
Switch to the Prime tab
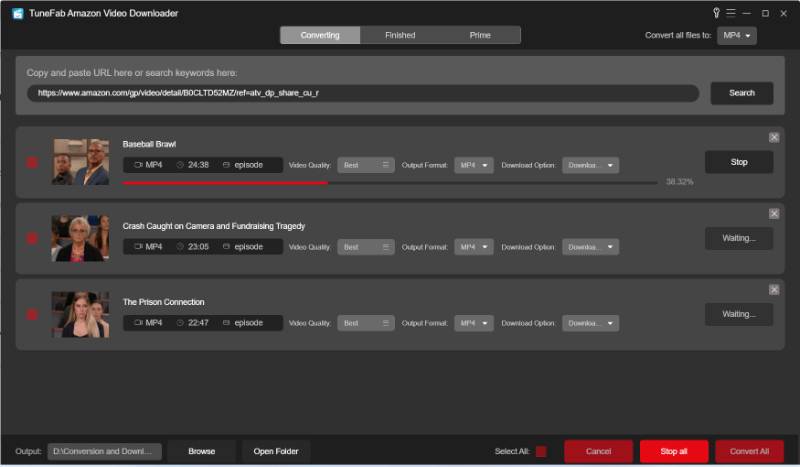480,35
